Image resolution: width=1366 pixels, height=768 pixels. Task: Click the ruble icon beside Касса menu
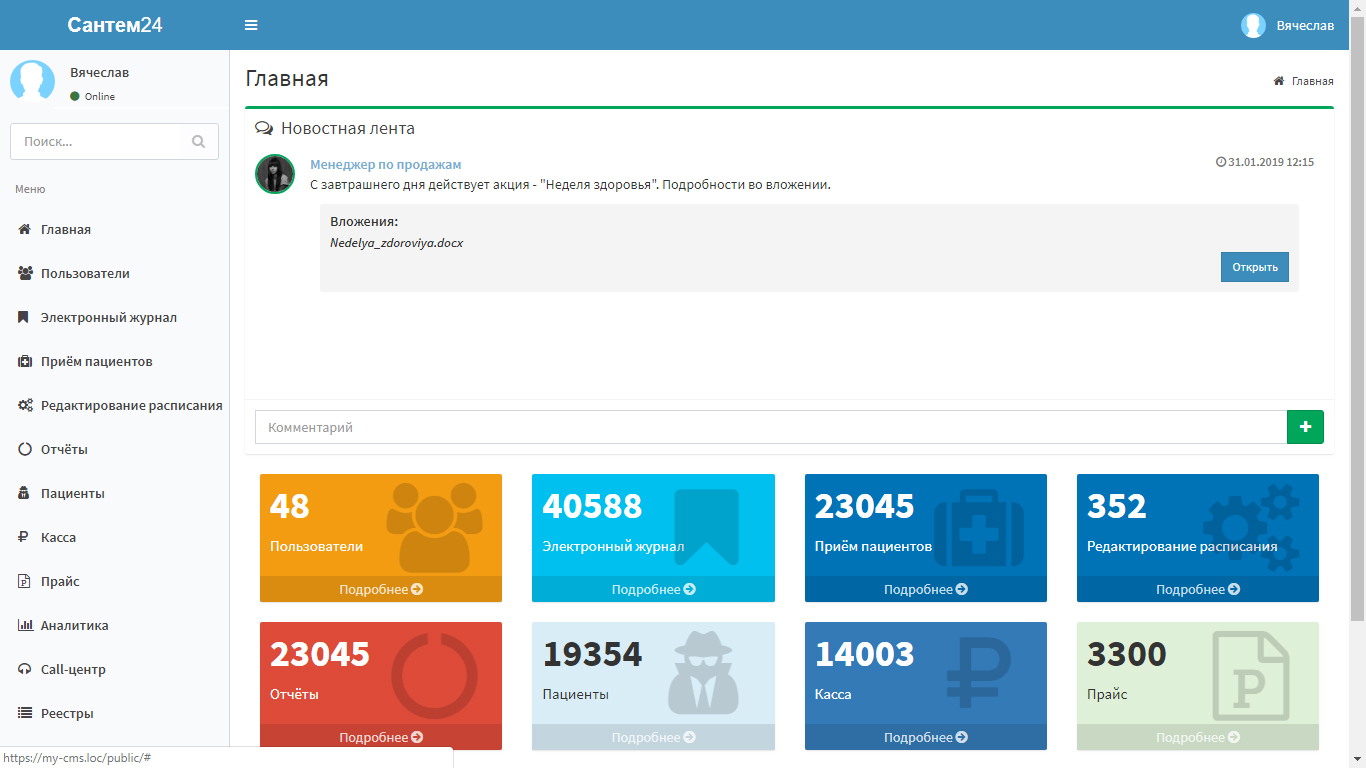coord(23,537)
